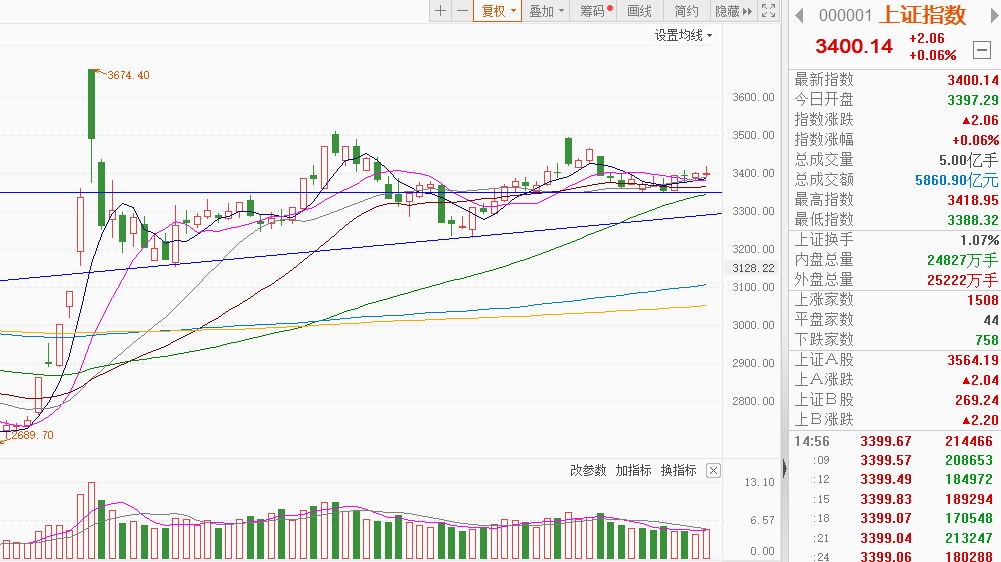Screen dimensions: 1001x562
Task: Zoom out the chart with minus icon
Action: point(462,11)
